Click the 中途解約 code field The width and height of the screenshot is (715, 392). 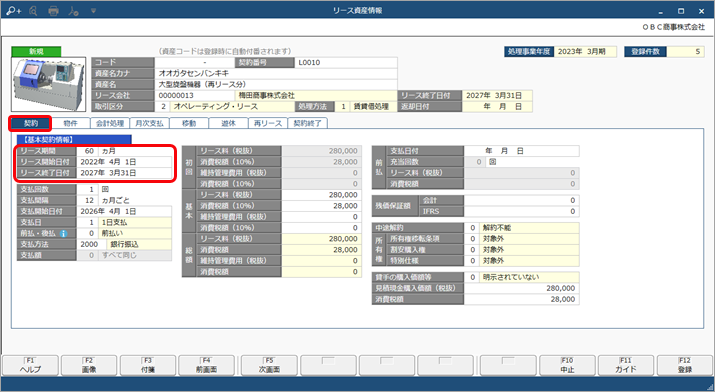[471, 227]
